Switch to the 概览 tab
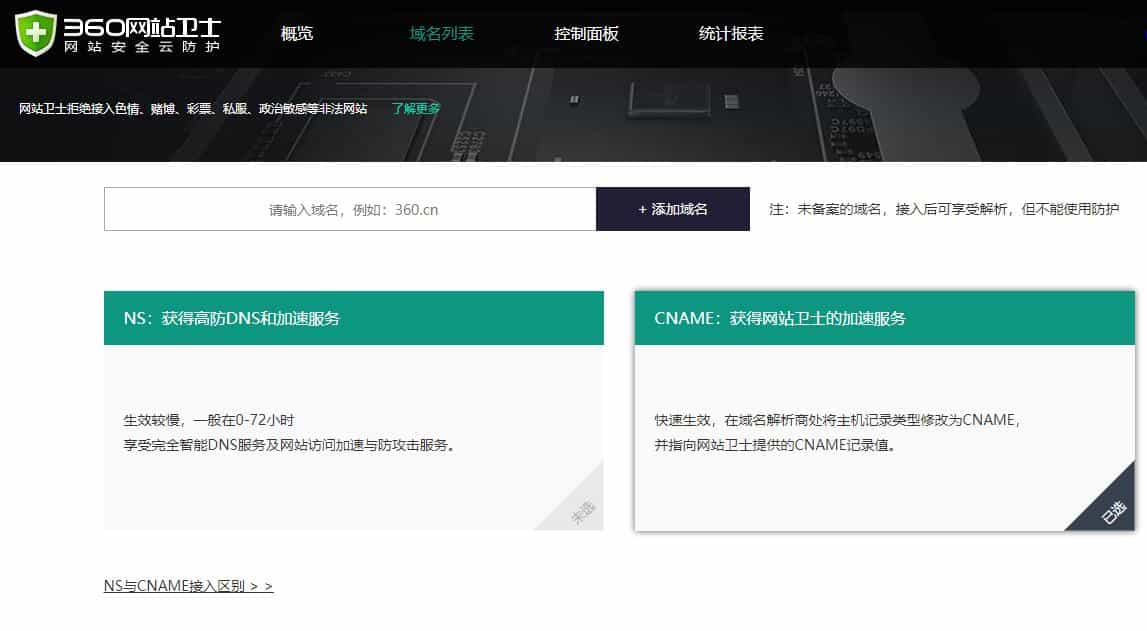 coord(297,33)
